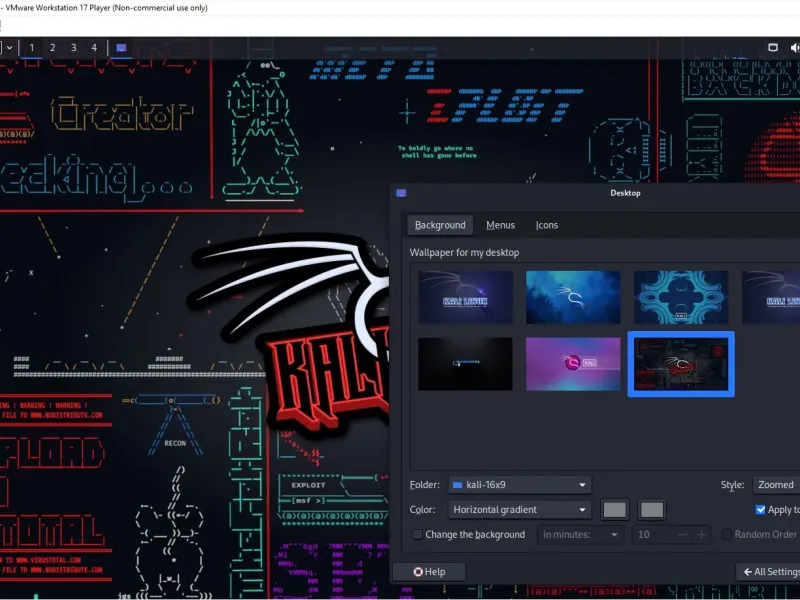Select the dark blue Kali Linux text wallpaper
Screen dimensions: 800x600
point(465,297)
